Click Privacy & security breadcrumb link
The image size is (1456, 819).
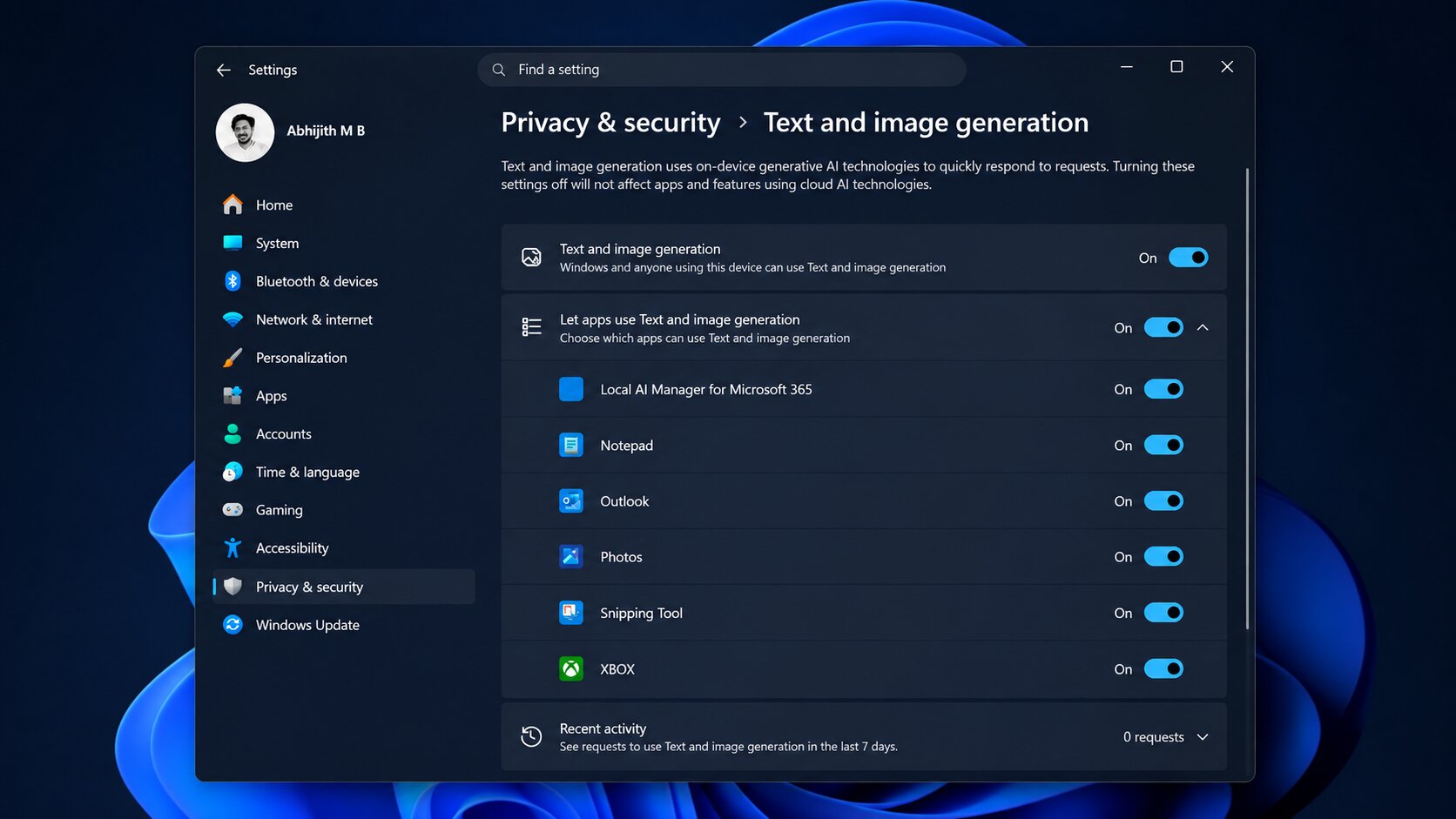610,123
